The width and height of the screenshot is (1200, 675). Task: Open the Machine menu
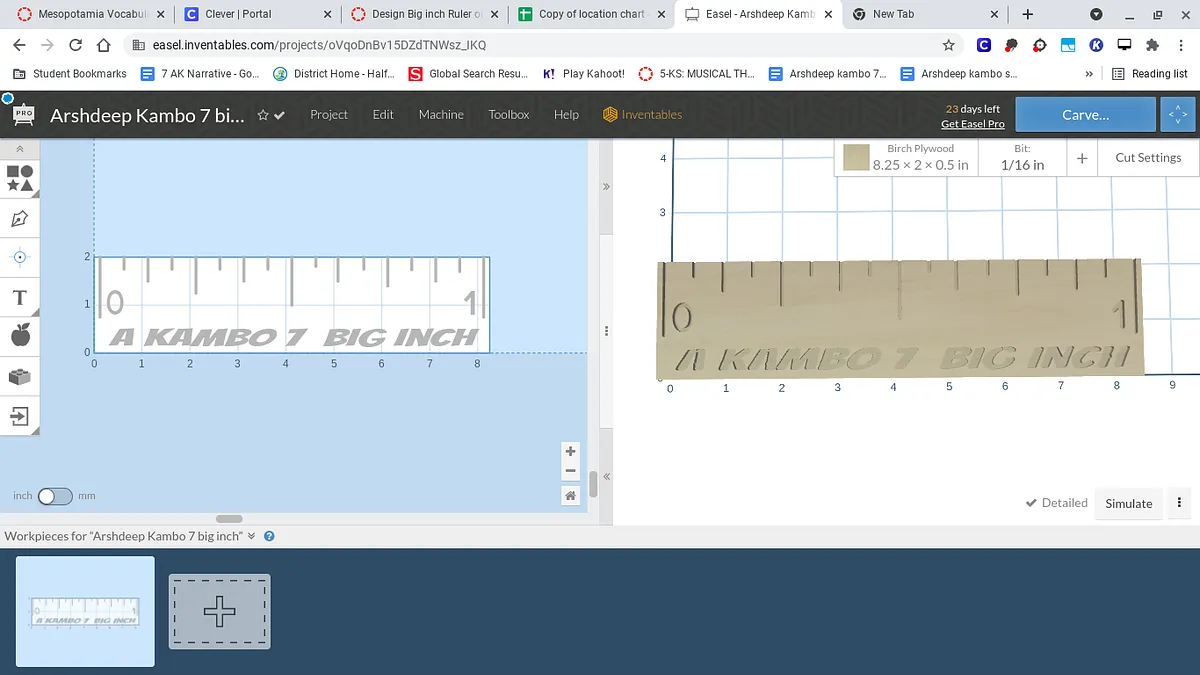click(441, 115)
